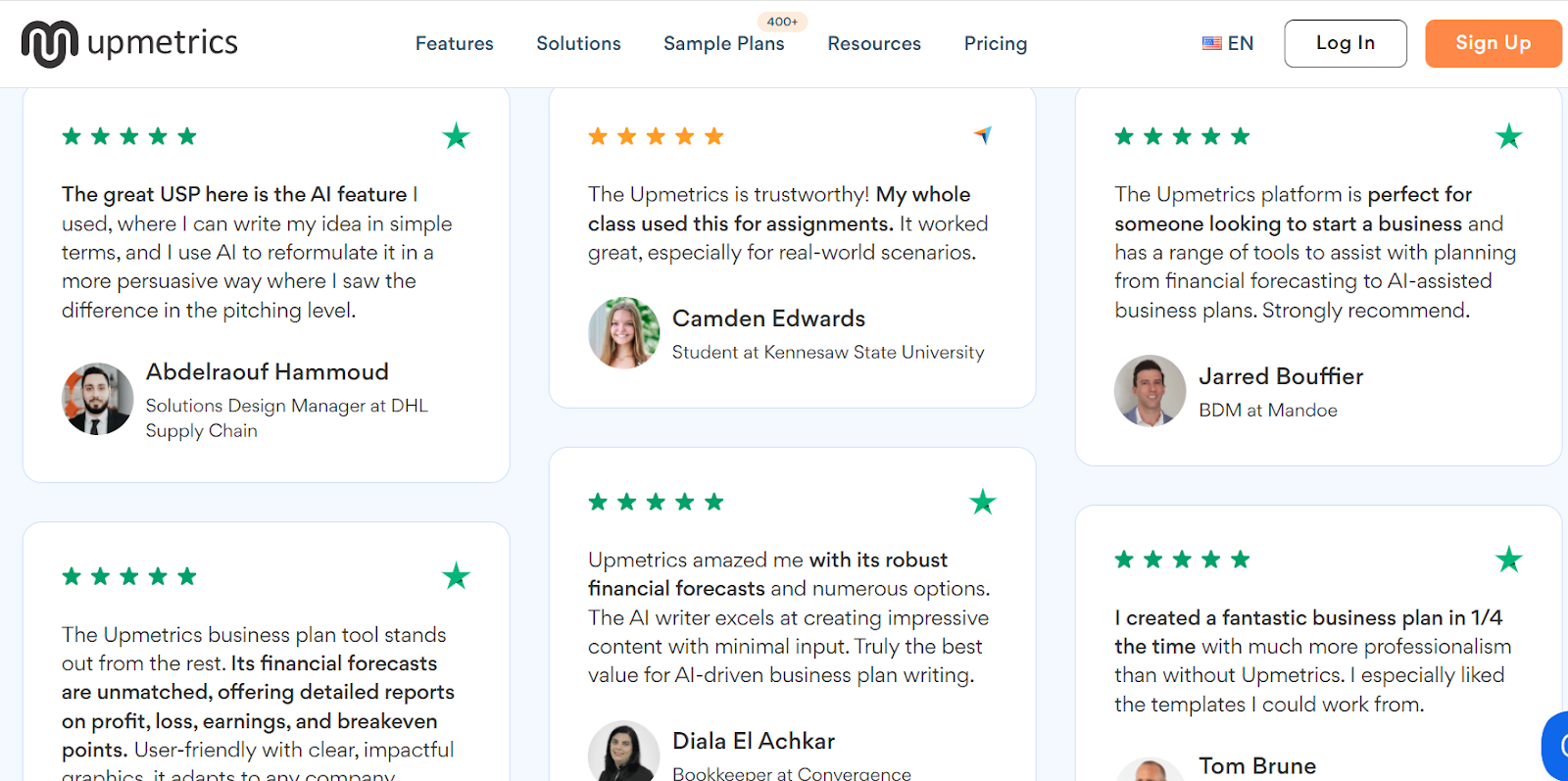Click 'I created a fantastic business plan in 1/4 the time' text

pyautogui.click(x=1308, y=632)
